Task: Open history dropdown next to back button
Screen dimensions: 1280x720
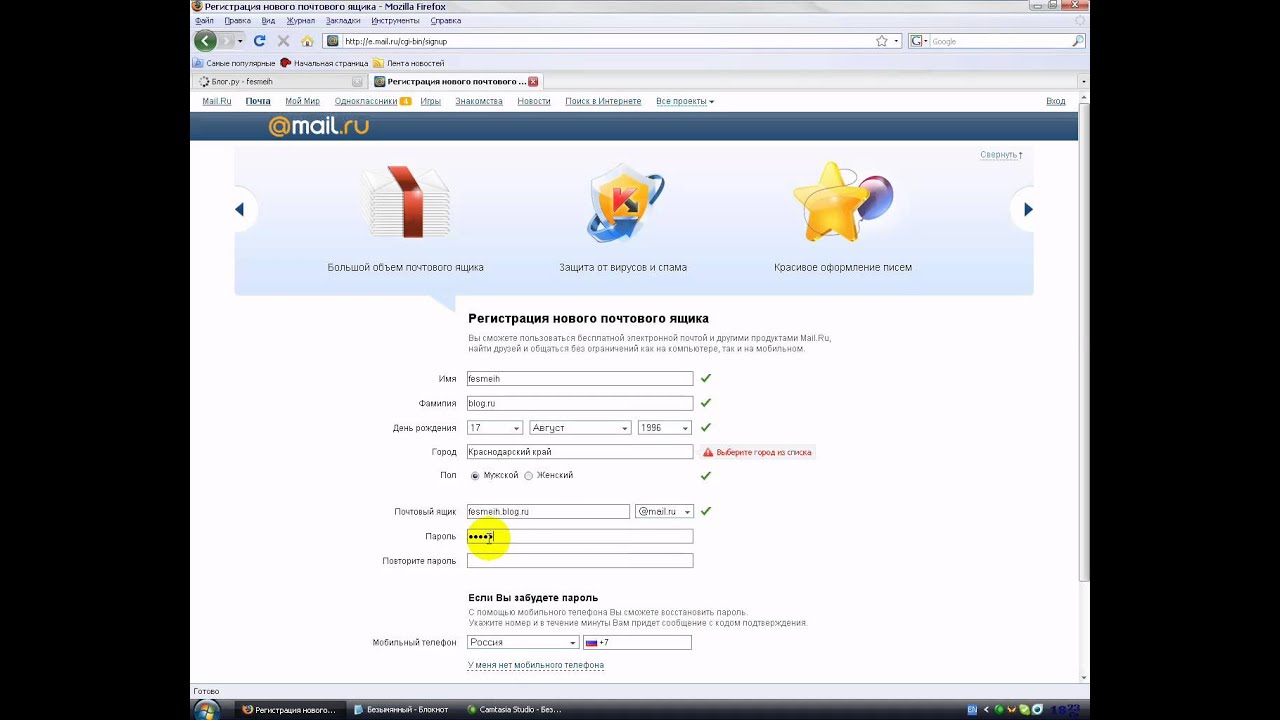Action: click(x=240, y=41)
